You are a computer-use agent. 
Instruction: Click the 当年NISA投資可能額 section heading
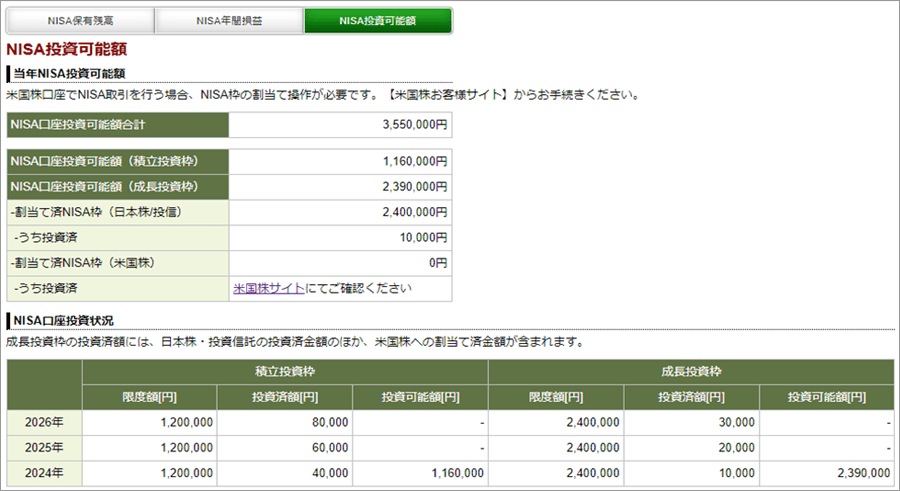pos(69,74)
